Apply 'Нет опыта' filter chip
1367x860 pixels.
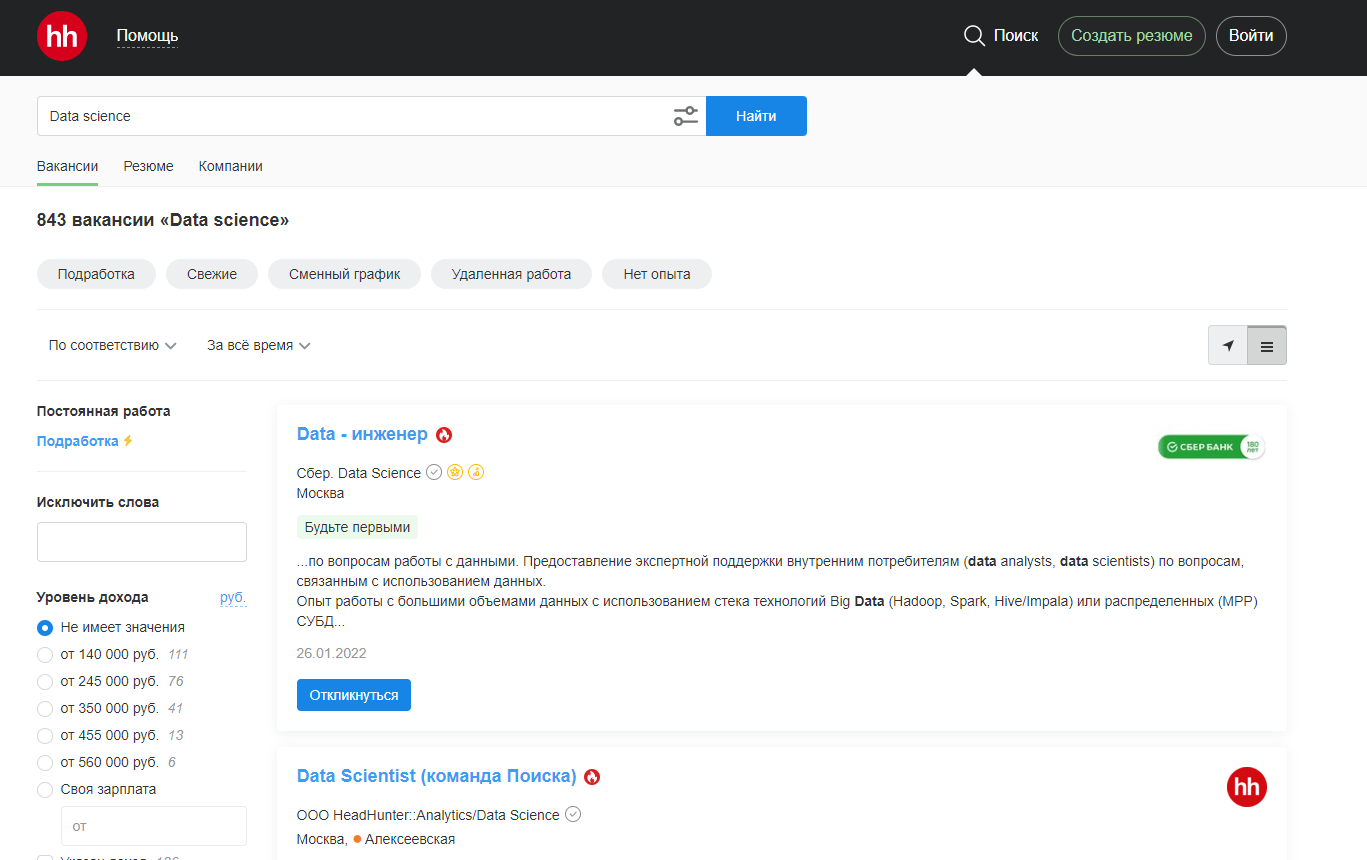pyautogui.click(x=657, y=274)
